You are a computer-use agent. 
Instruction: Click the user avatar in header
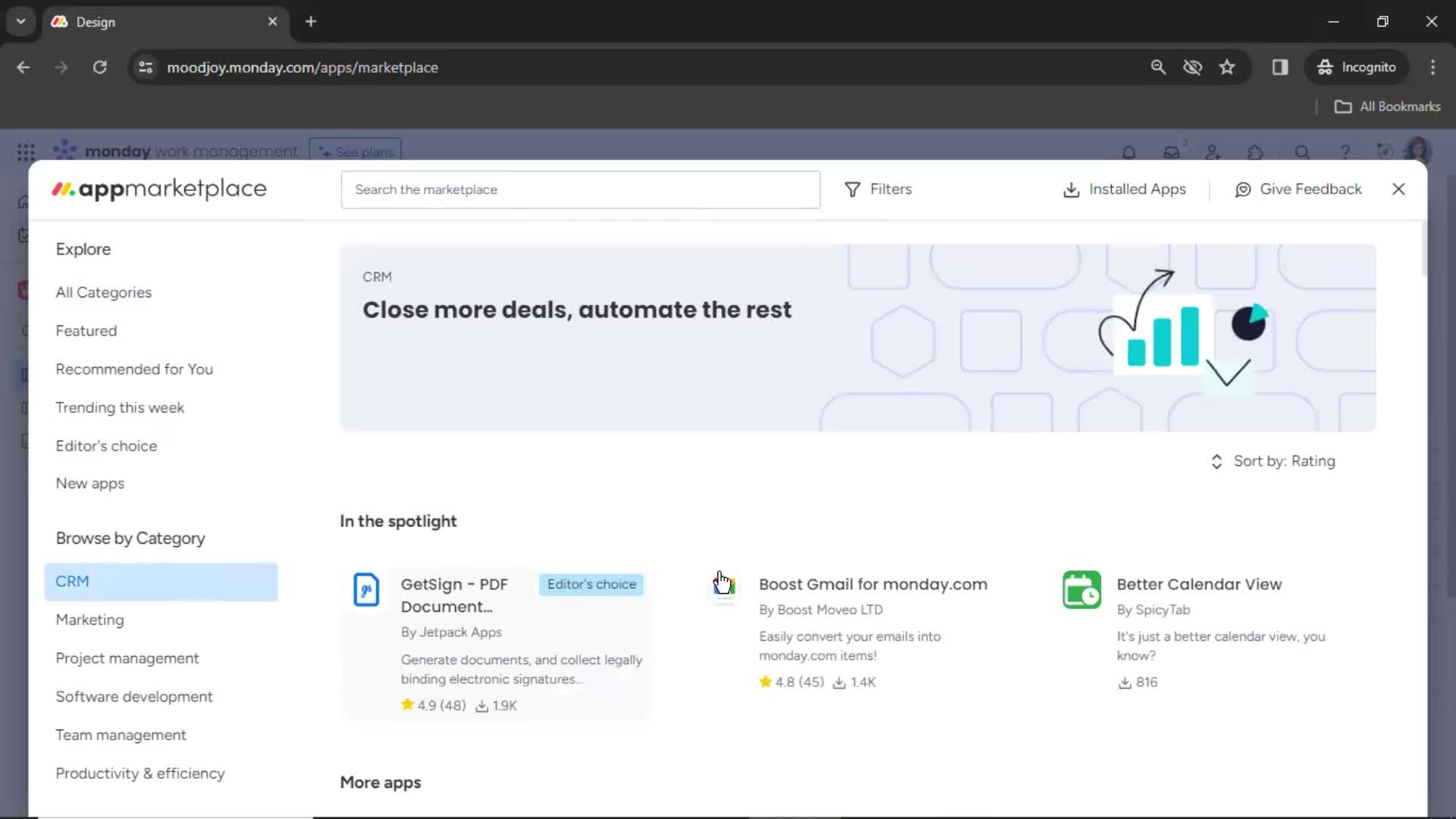point(1417,151)
